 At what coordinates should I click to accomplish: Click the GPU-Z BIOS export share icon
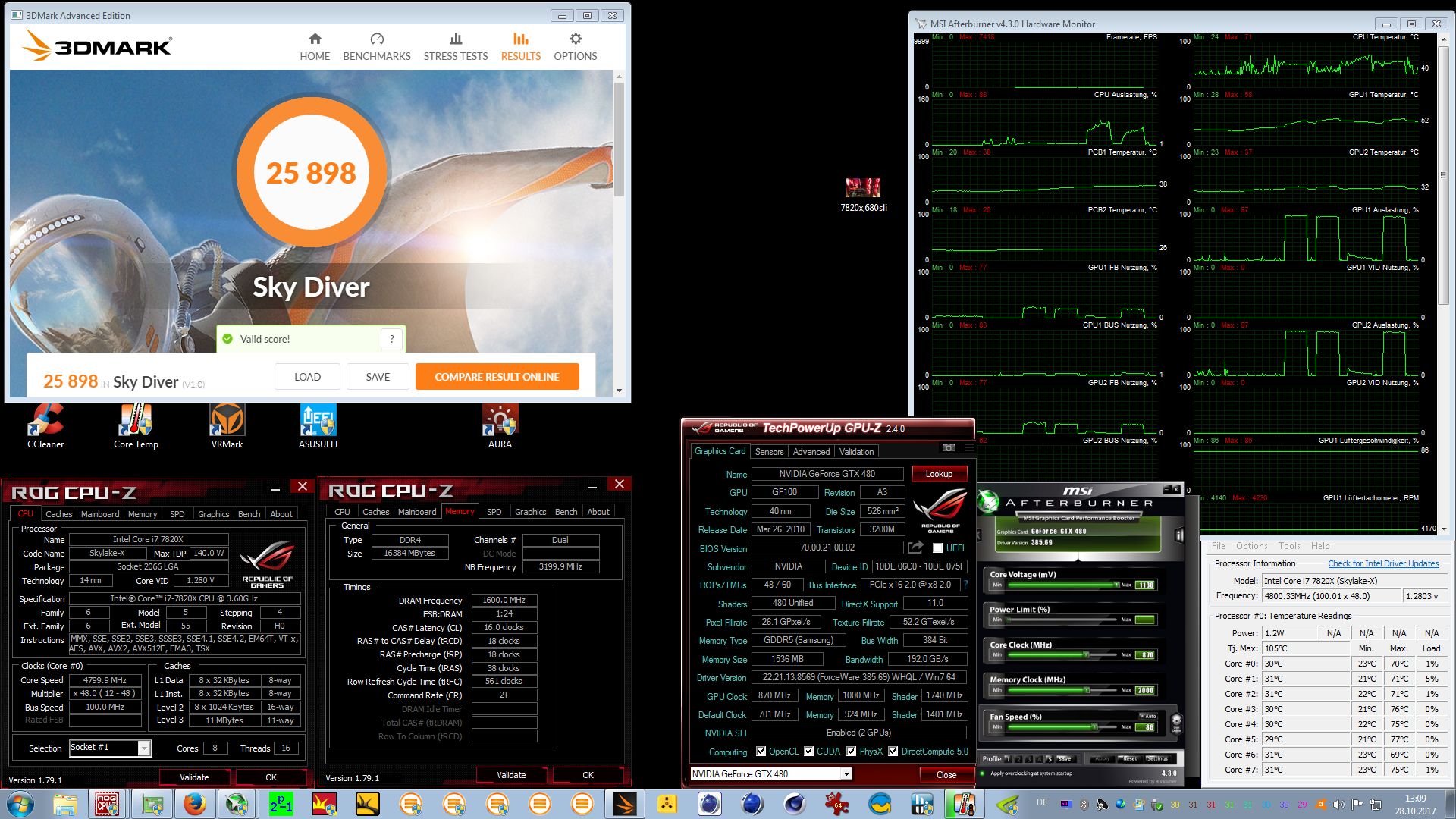pos(915,548)
